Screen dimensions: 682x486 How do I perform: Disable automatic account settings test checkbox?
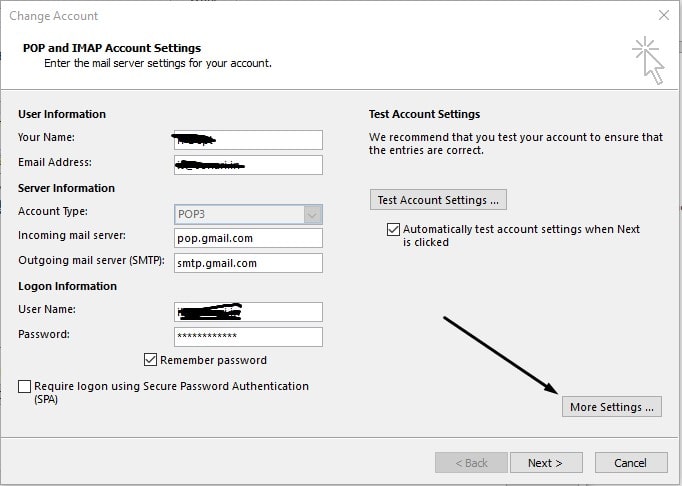tap(393, 229)
